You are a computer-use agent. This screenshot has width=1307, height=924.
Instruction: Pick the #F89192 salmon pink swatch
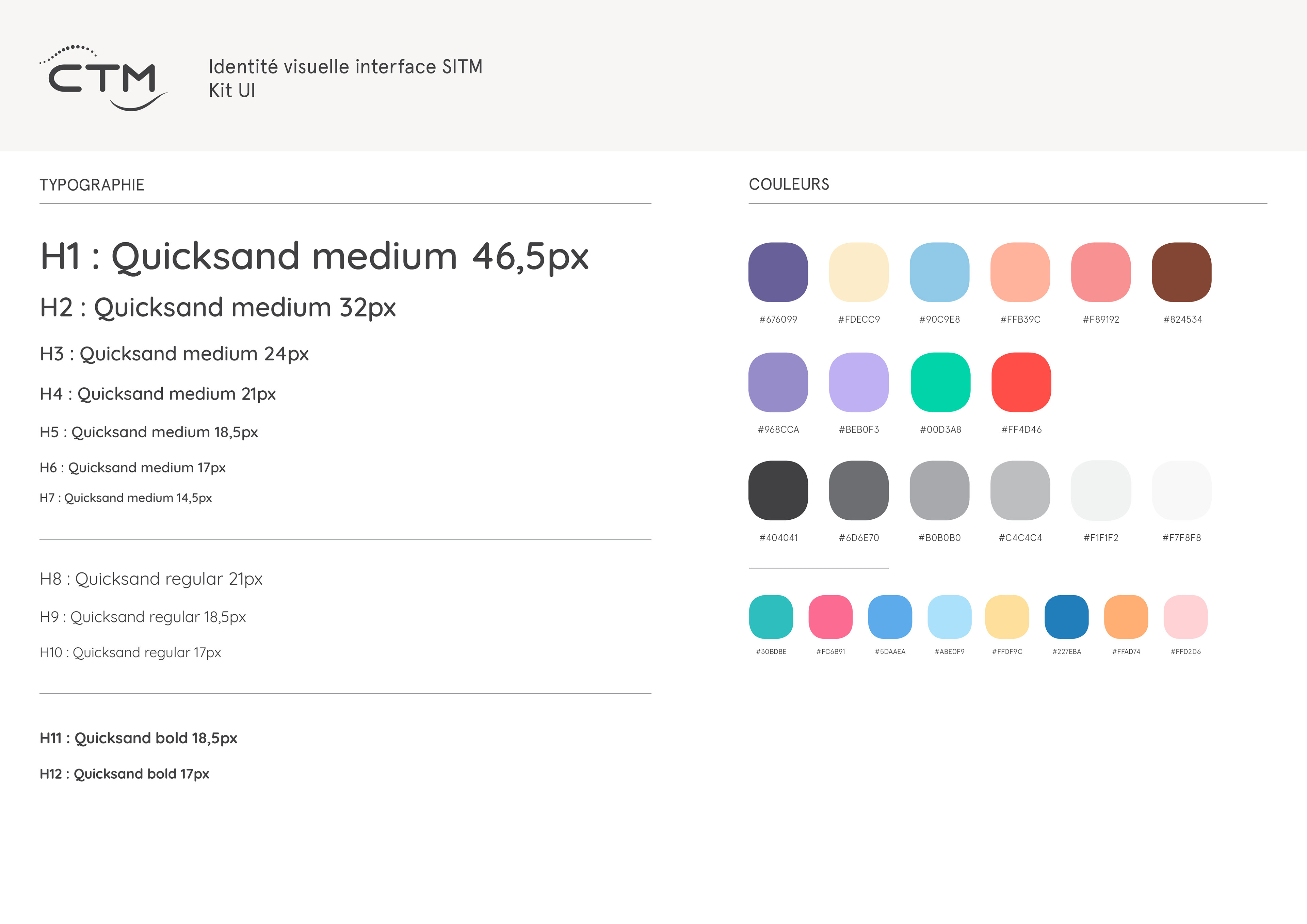coord(1101,272)
